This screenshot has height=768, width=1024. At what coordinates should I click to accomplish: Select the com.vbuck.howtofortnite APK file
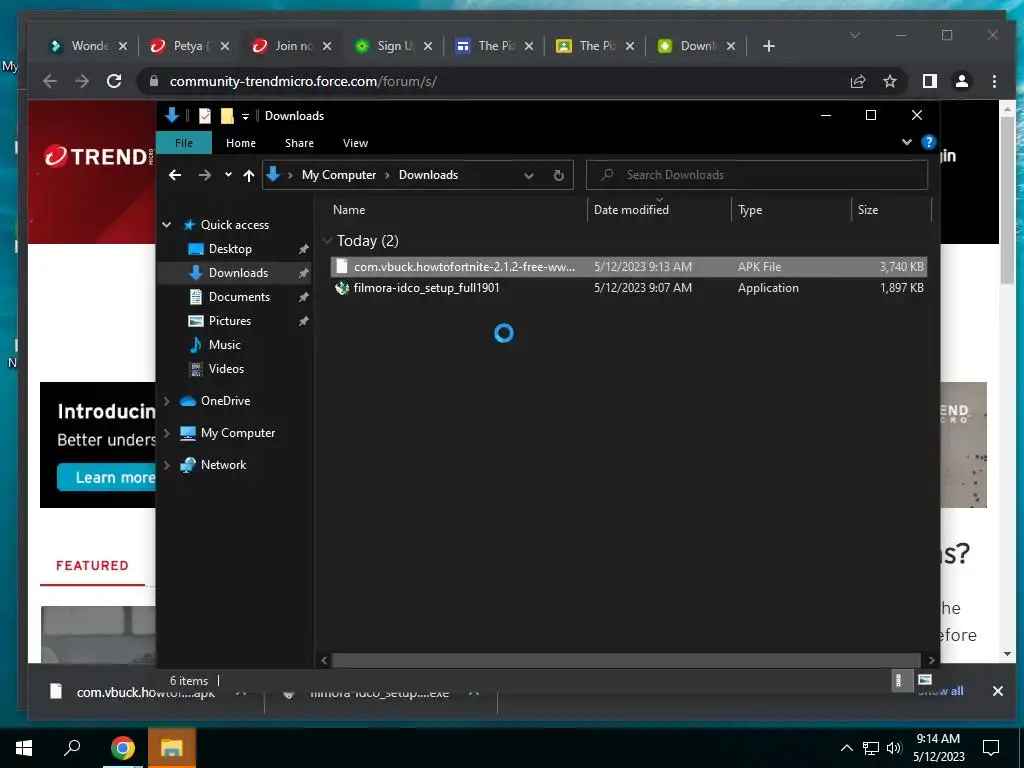628,266
